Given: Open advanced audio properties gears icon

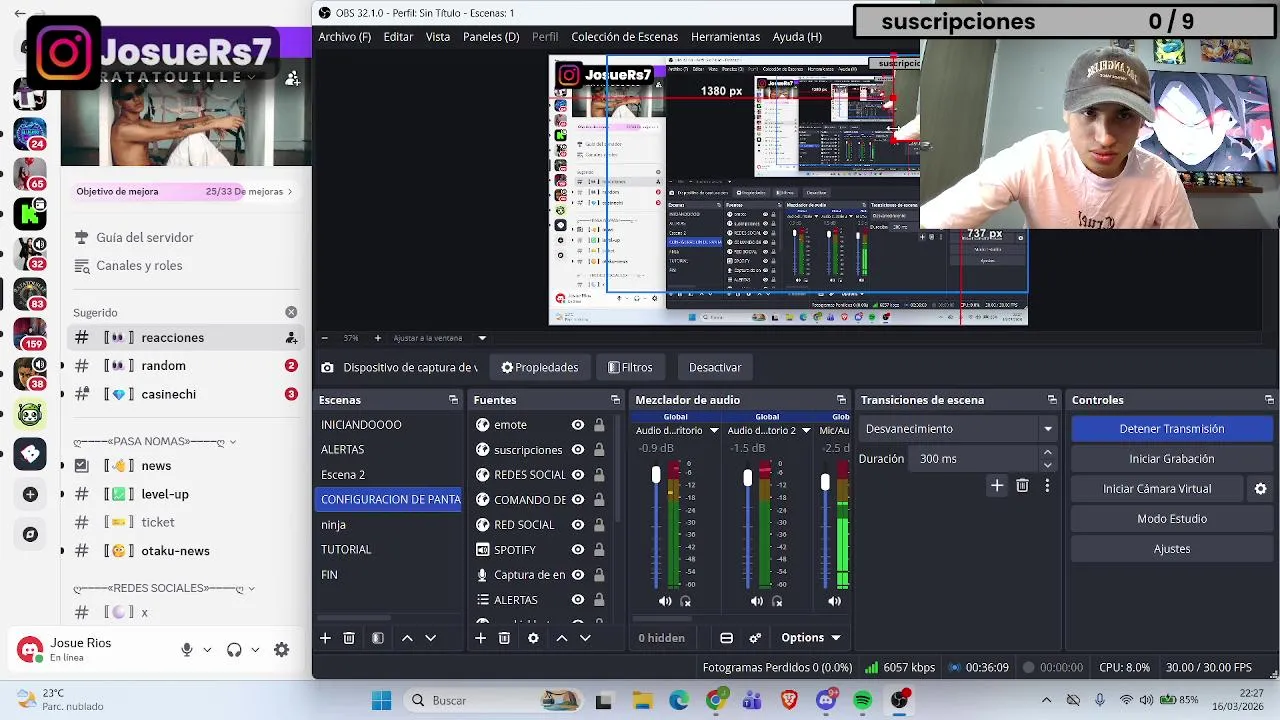Looking at the screenshot, I should [x=755, y=638].
